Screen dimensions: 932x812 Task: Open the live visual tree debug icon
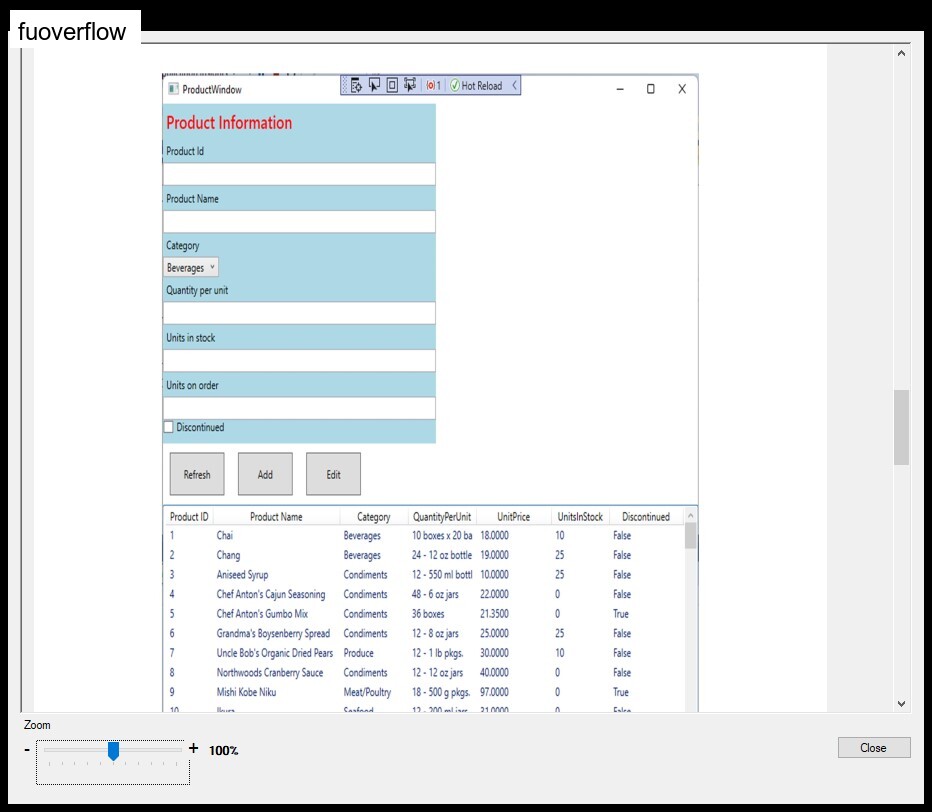[356, 86]
